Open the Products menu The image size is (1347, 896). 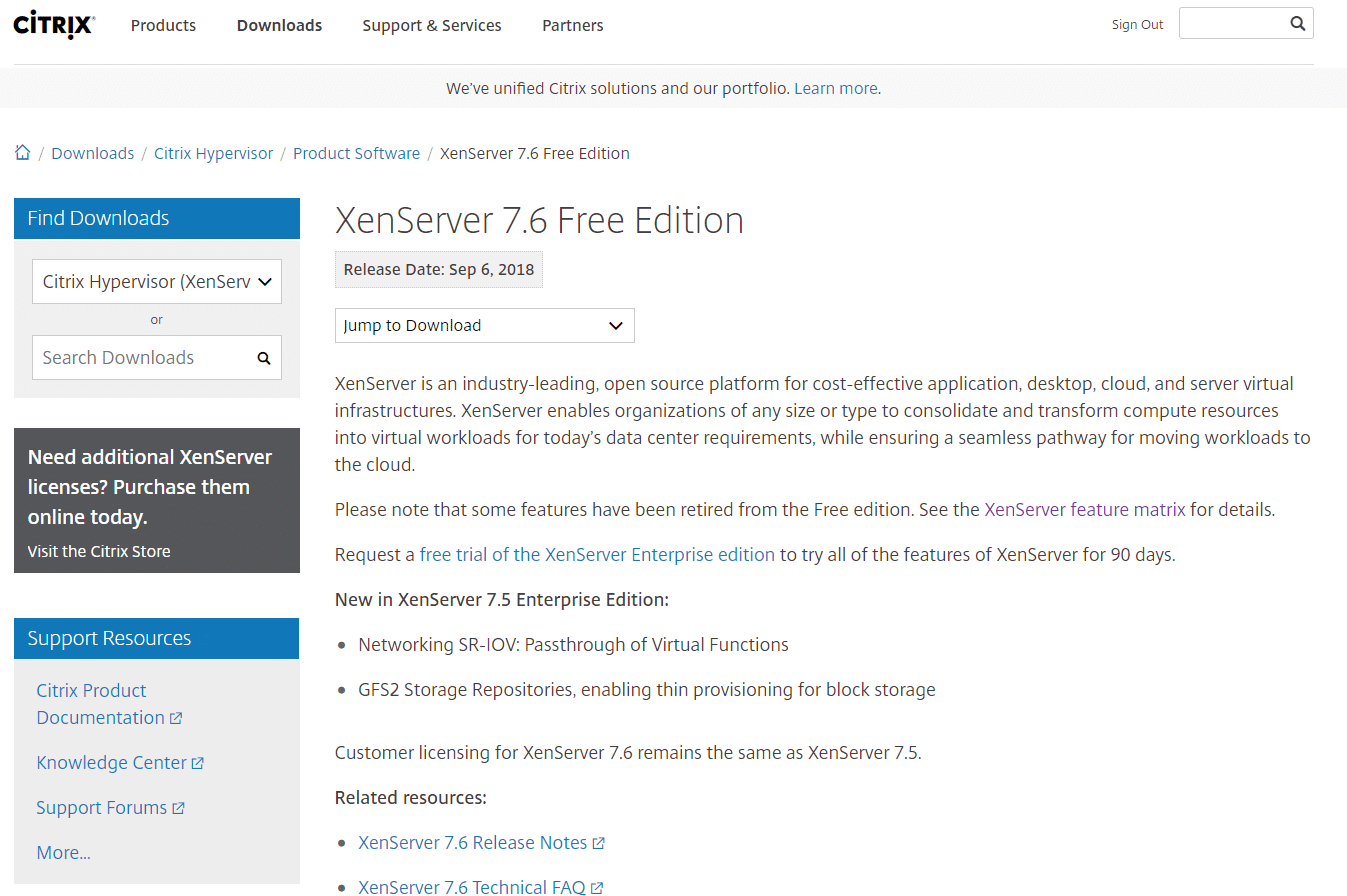click(x=163, y=25)
